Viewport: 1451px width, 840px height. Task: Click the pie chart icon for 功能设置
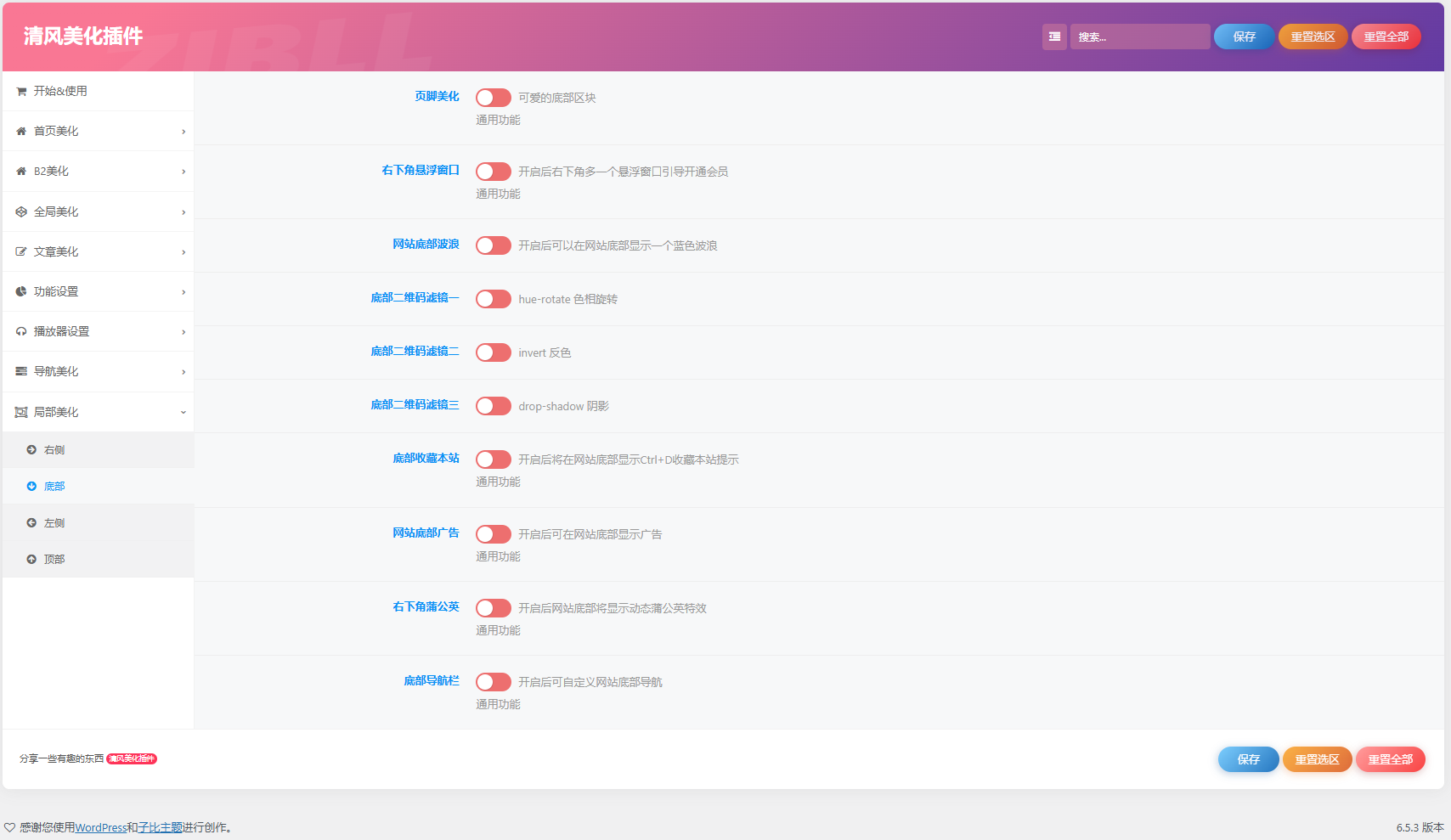[21, 291]
